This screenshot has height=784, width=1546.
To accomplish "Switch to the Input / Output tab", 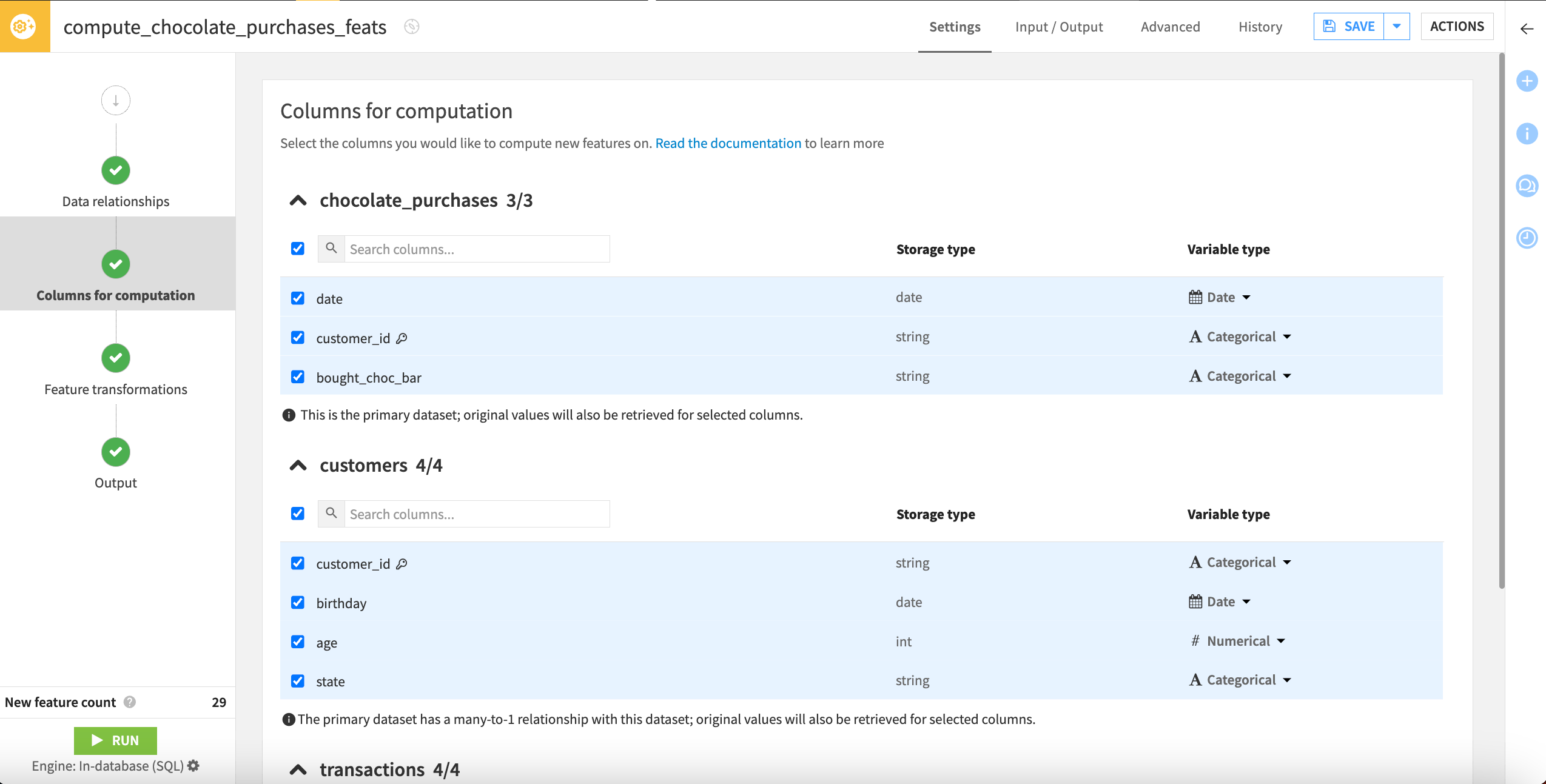I will (1059, 27).
